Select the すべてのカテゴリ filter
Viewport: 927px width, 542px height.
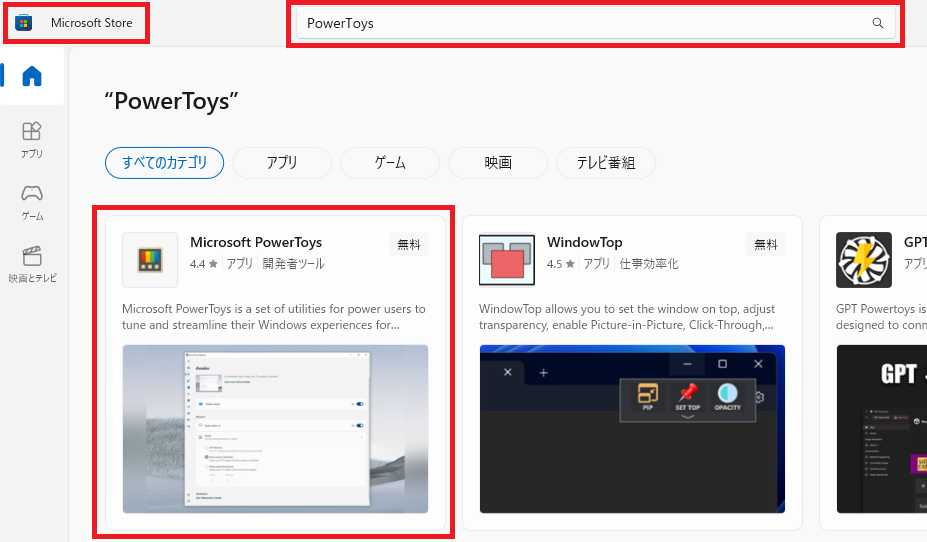click(x=164, y=162)
